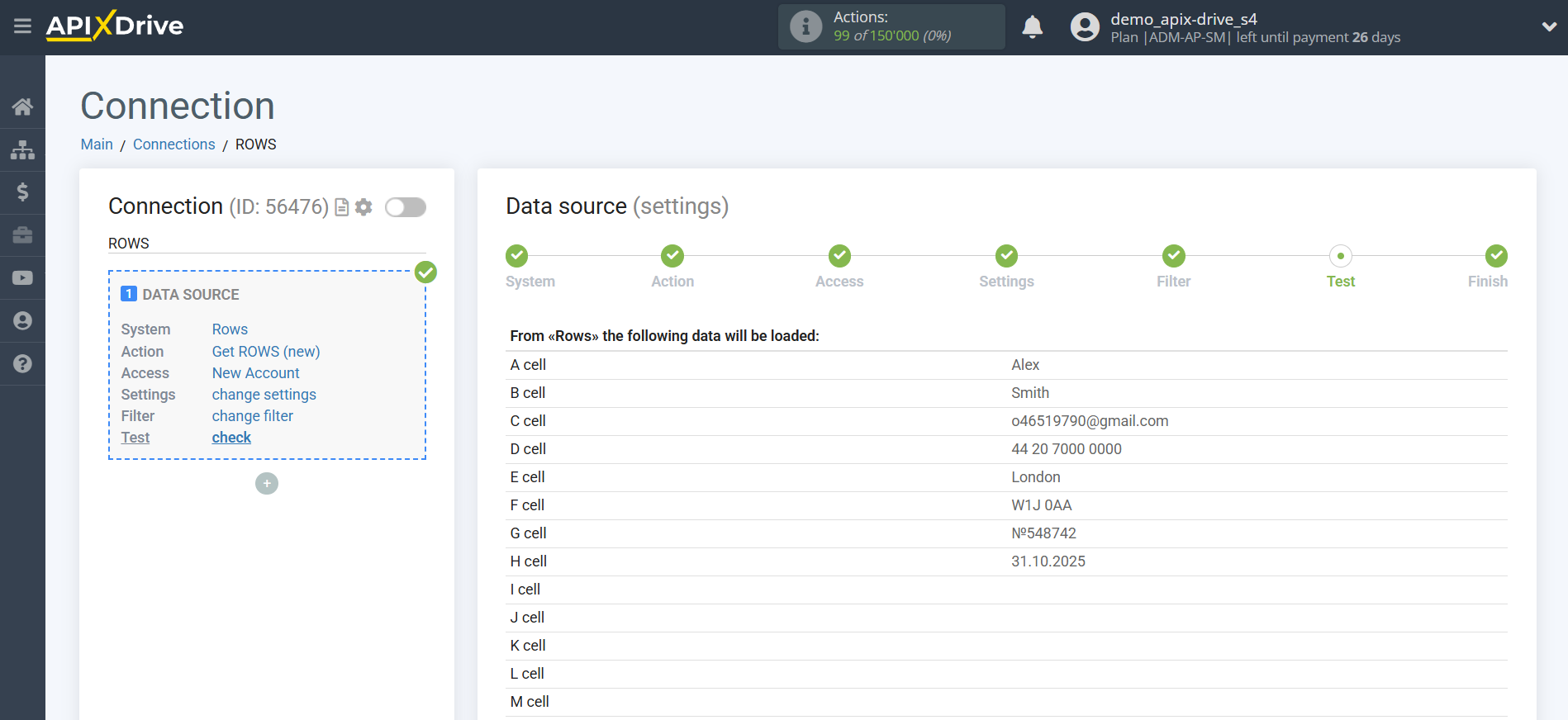This screenshot has width=1568, height=720.
Task: Go to the Finish step
Action: (x=1495, y=257)
